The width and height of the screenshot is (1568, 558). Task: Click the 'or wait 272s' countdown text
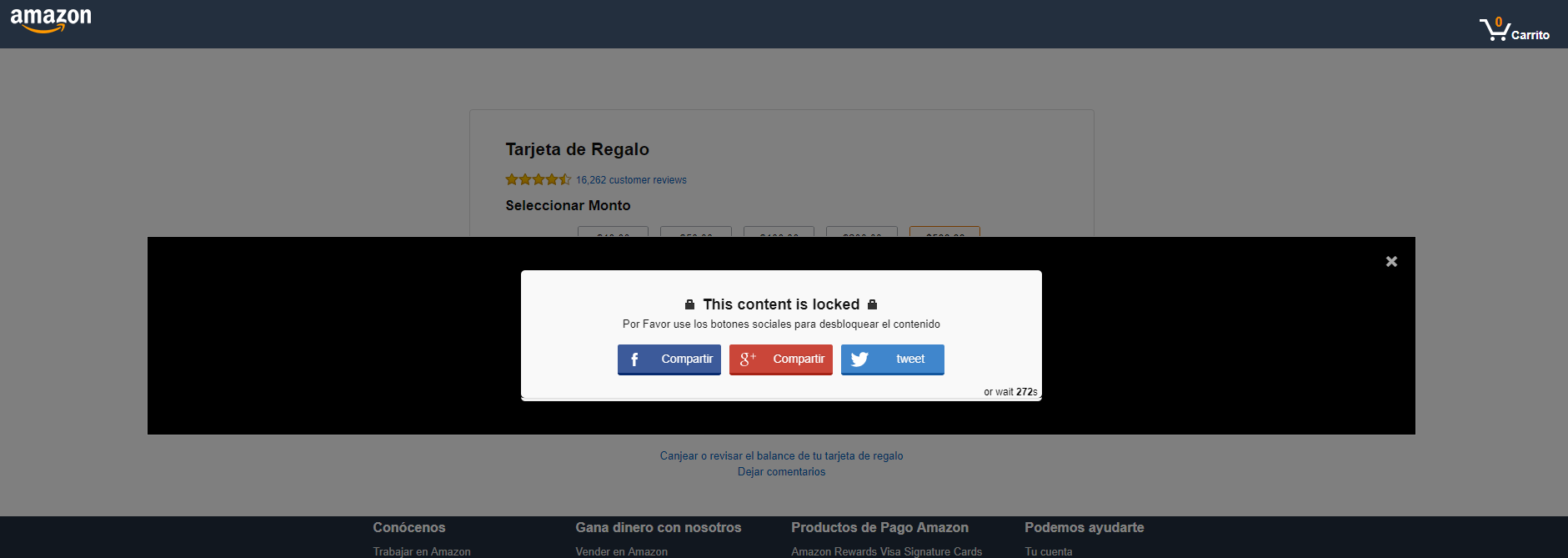[x=1010, y=392]
